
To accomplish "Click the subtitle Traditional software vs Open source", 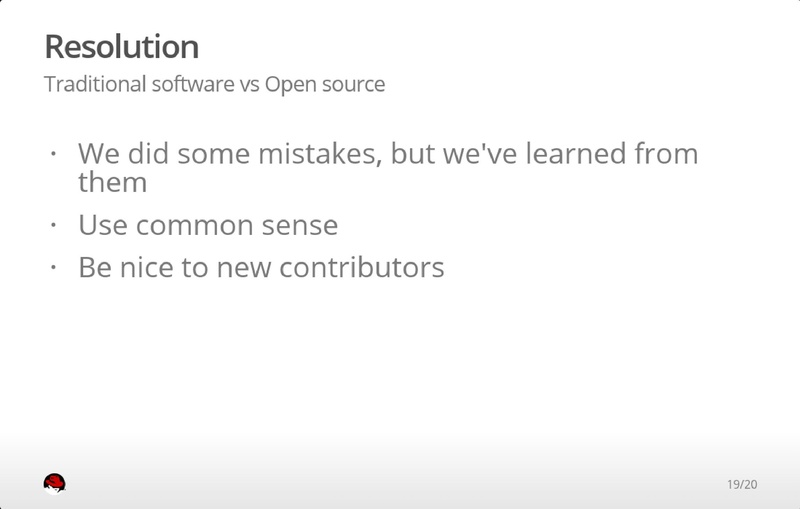I will click(214, 84).
